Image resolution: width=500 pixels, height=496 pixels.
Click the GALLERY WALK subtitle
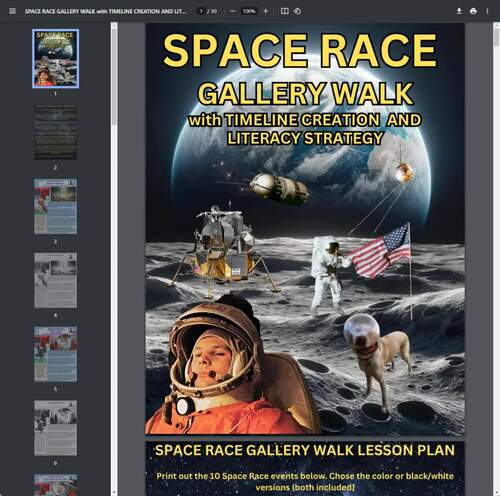coord(306,94)
